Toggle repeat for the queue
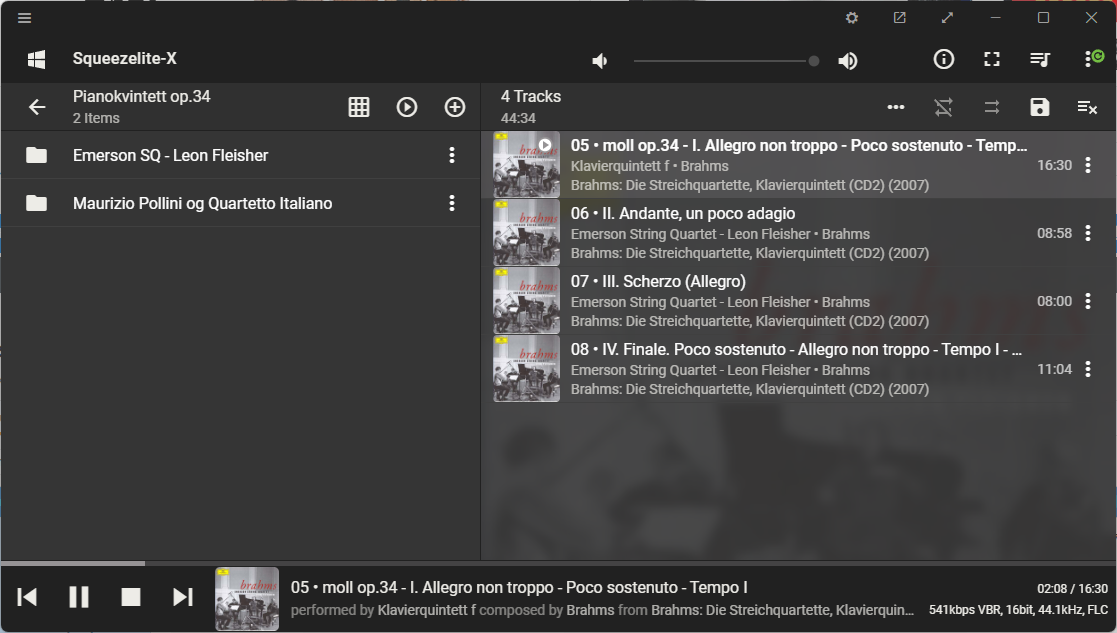This screenshot has width=1117, height=633. [x=992, y=107]
